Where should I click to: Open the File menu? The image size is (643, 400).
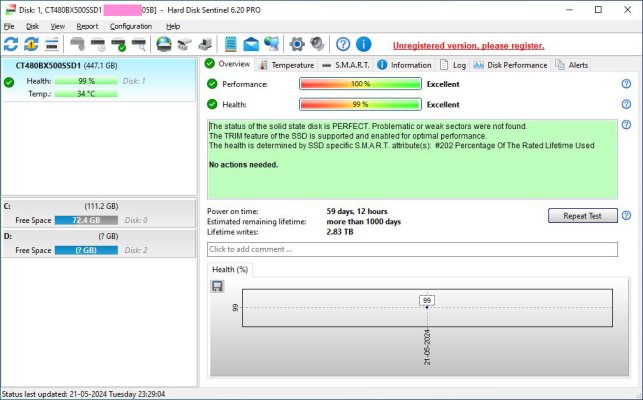point(9,26)
